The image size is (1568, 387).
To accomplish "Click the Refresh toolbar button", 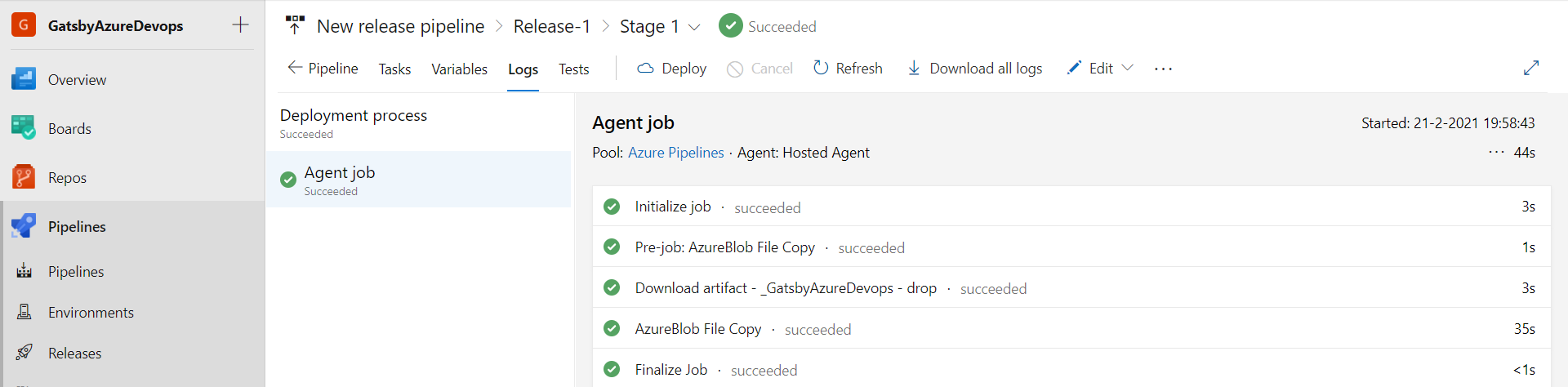I will coord(848,69).
